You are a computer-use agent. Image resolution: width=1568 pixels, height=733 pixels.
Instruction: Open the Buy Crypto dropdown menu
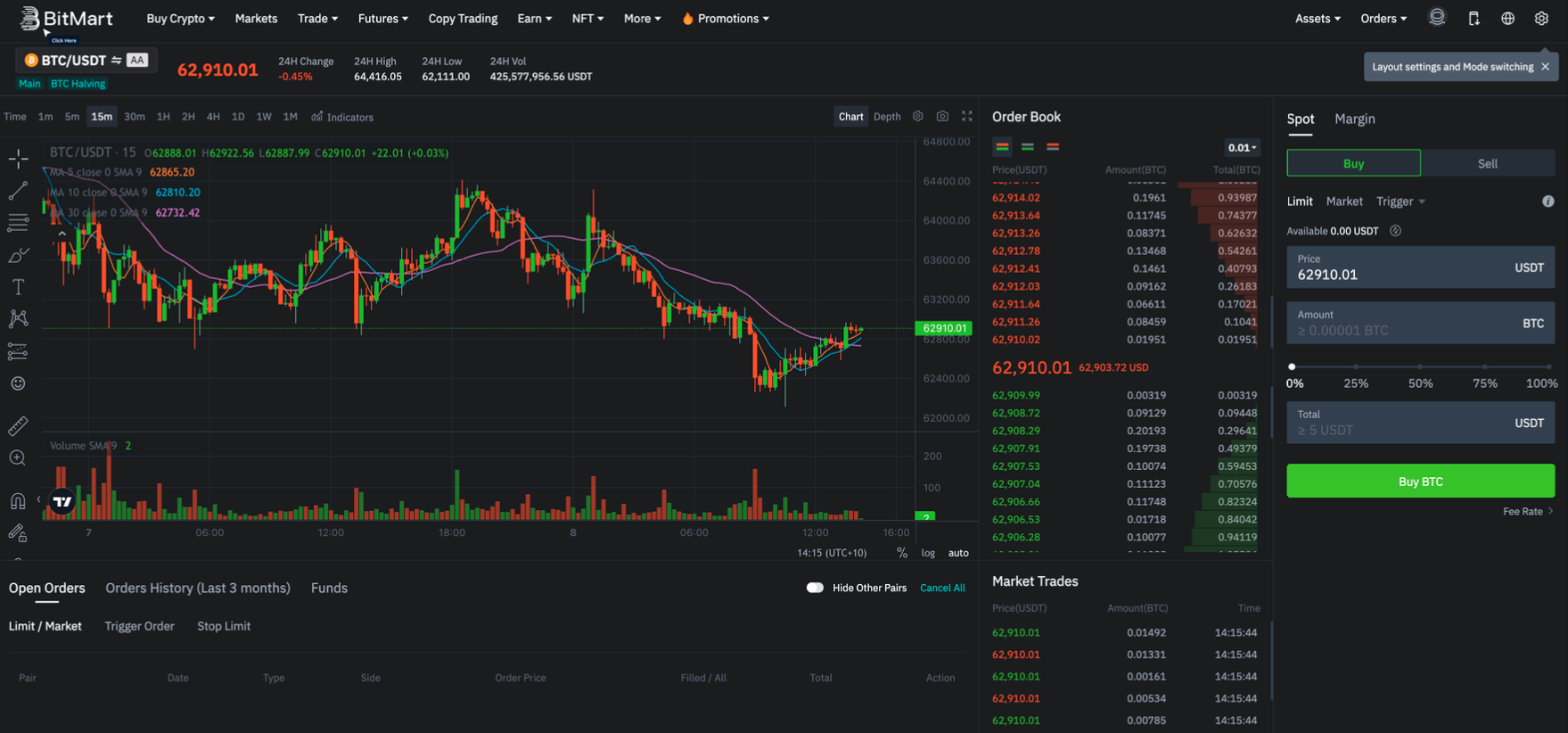click(180, 19)
